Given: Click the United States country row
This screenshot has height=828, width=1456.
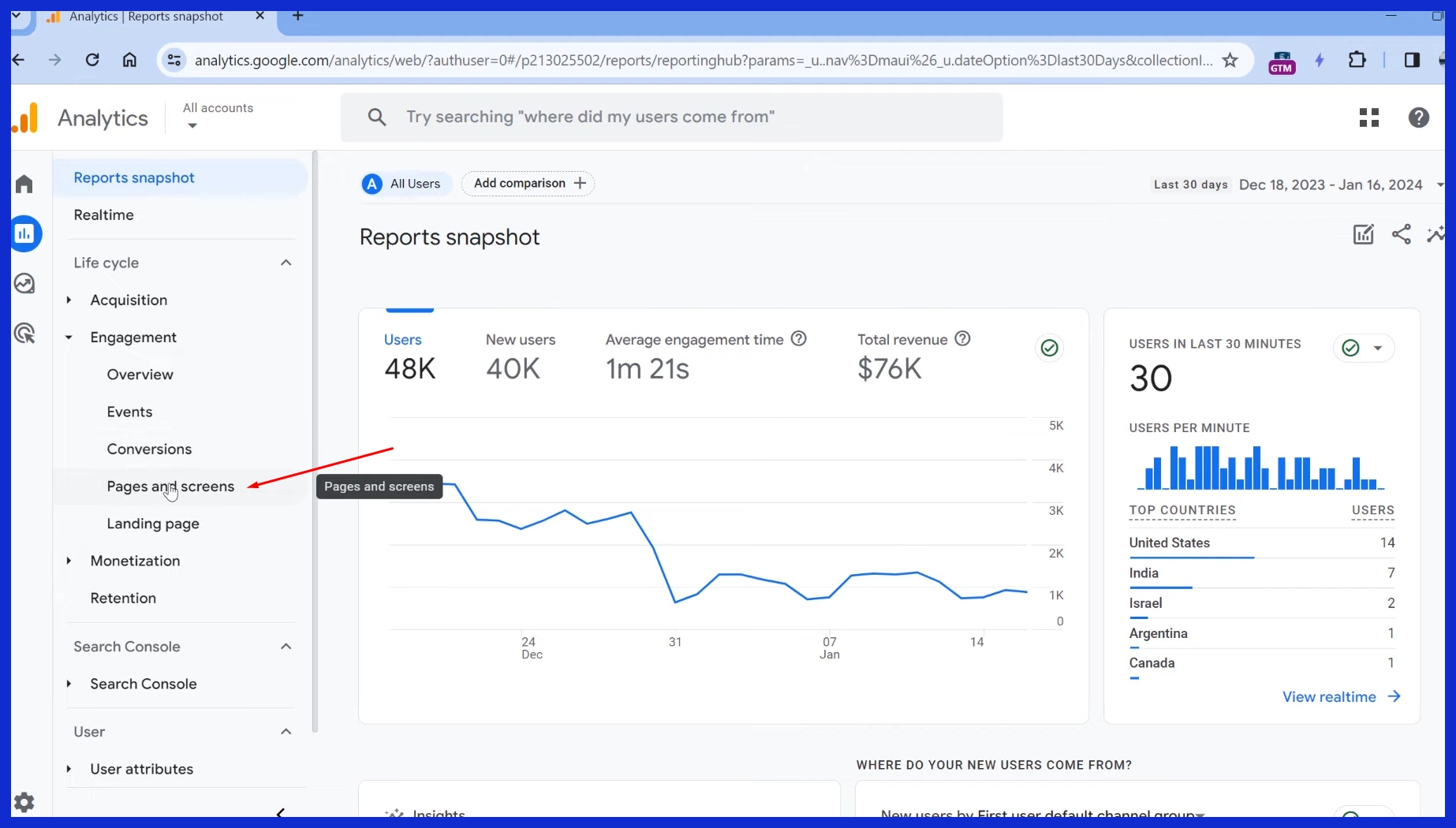Looking at the screenshot, I should 1261,543.
